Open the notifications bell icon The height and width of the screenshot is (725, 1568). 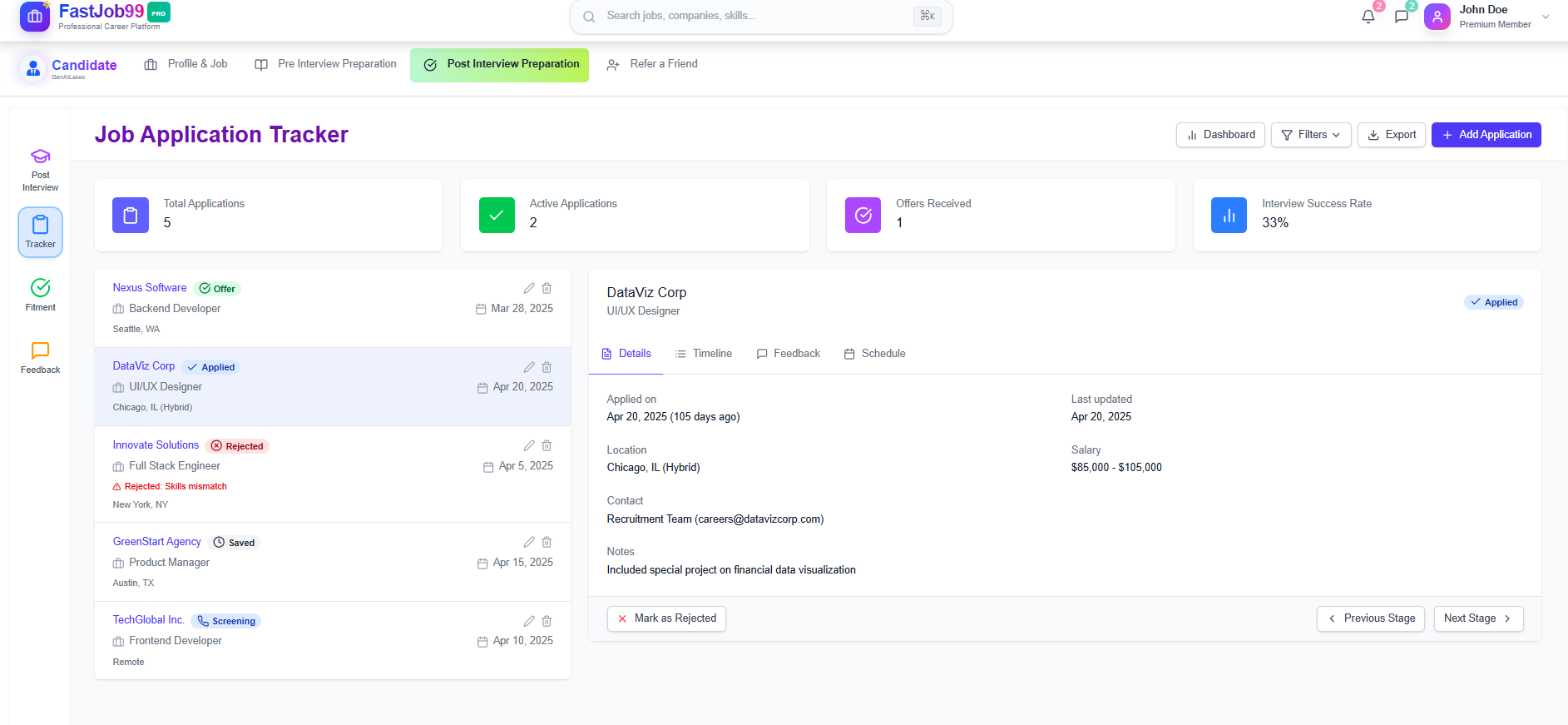1368,17
